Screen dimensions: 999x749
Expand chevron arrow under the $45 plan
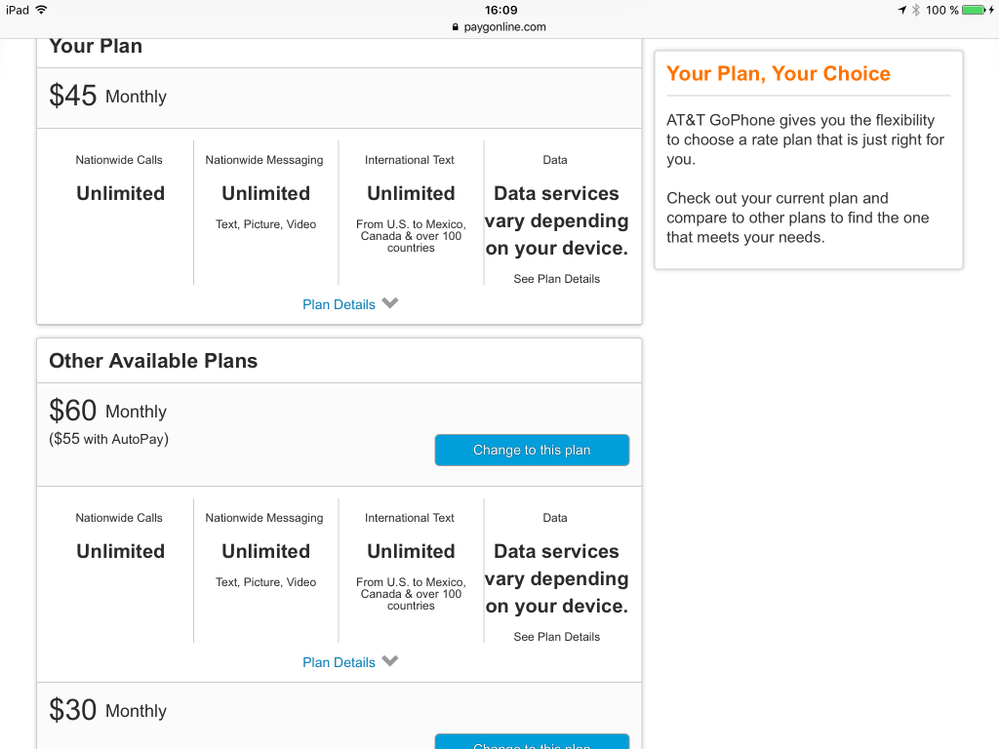click(390, 303)
